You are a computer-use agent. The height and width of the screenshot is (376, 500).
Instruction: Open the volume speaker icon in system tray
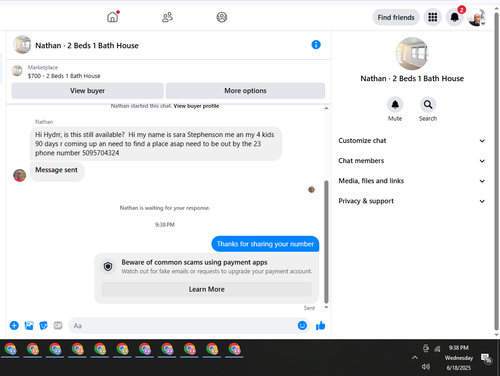tap(426, 367)
